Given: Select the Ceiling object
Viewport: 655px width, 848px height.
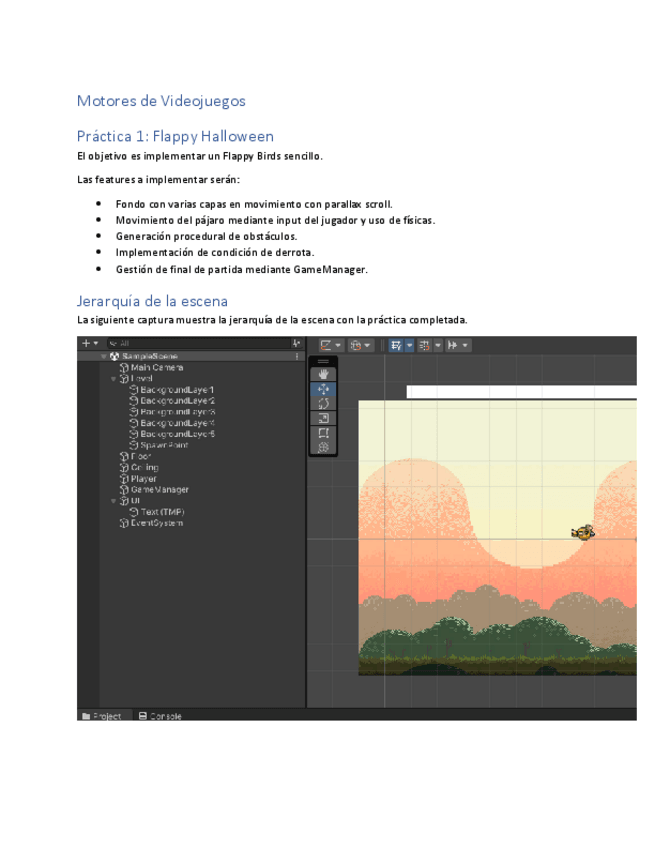Looking at the screenshot, I should pos(145,467).
